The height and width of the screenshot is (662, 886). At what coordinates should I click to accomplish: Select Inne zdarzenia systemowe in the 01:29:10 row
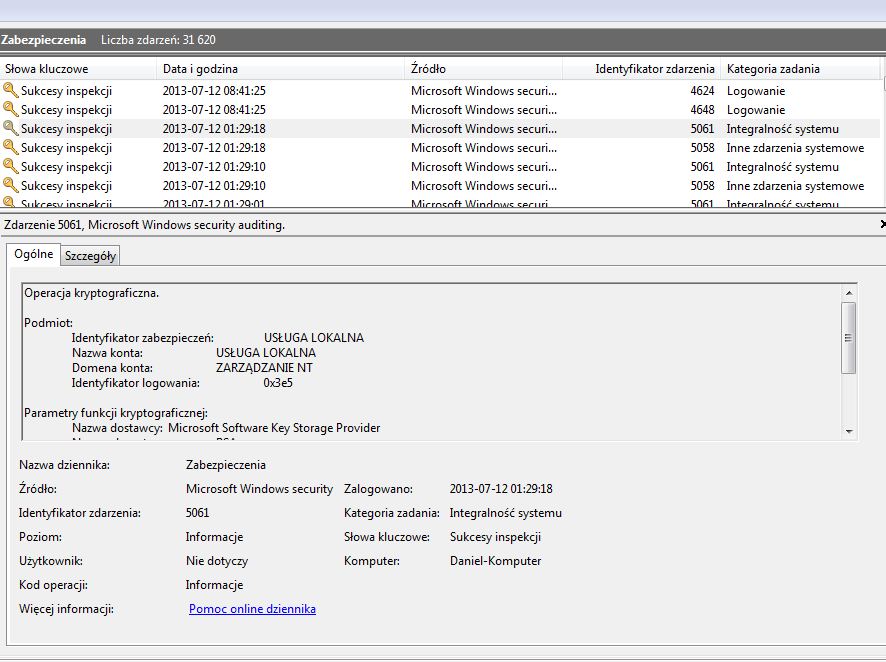[795, 186]
